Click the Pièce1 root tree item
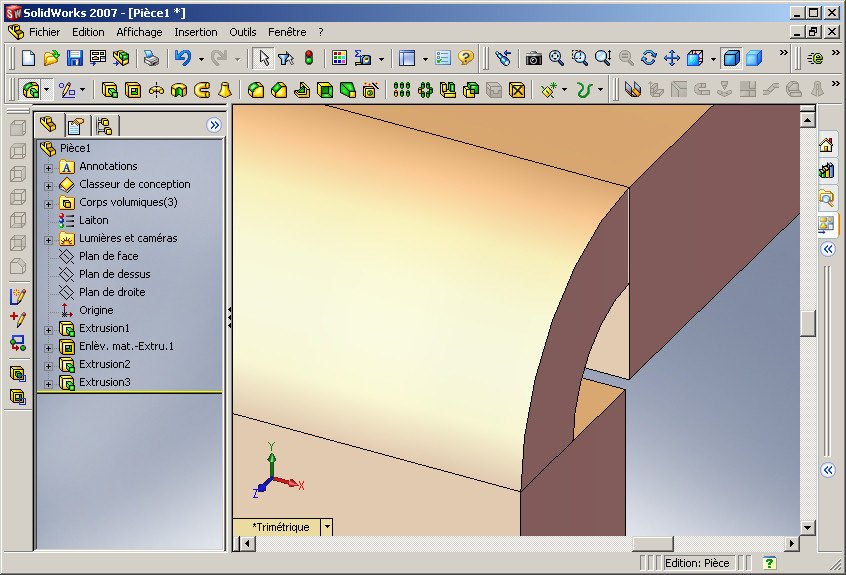 75,148
